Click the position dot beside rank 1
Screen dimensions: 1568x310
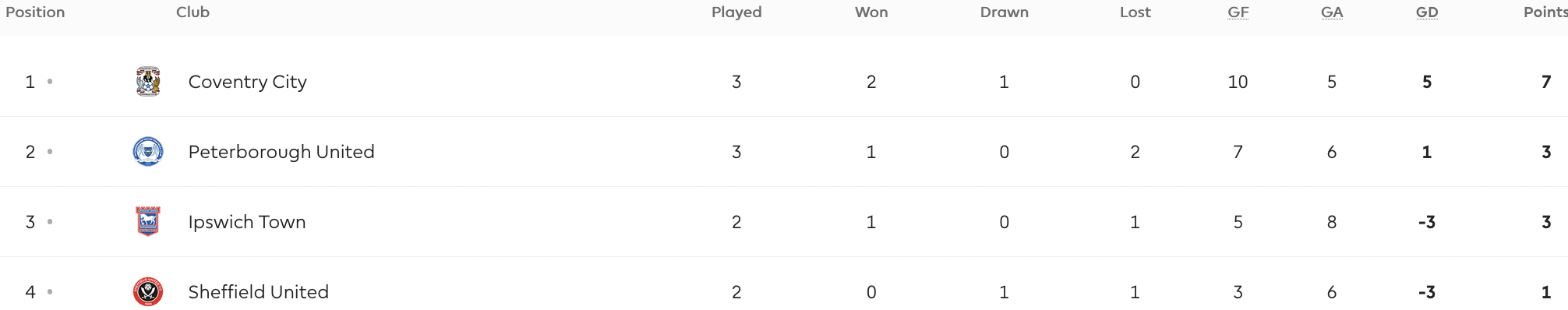(x=50, y=82)
